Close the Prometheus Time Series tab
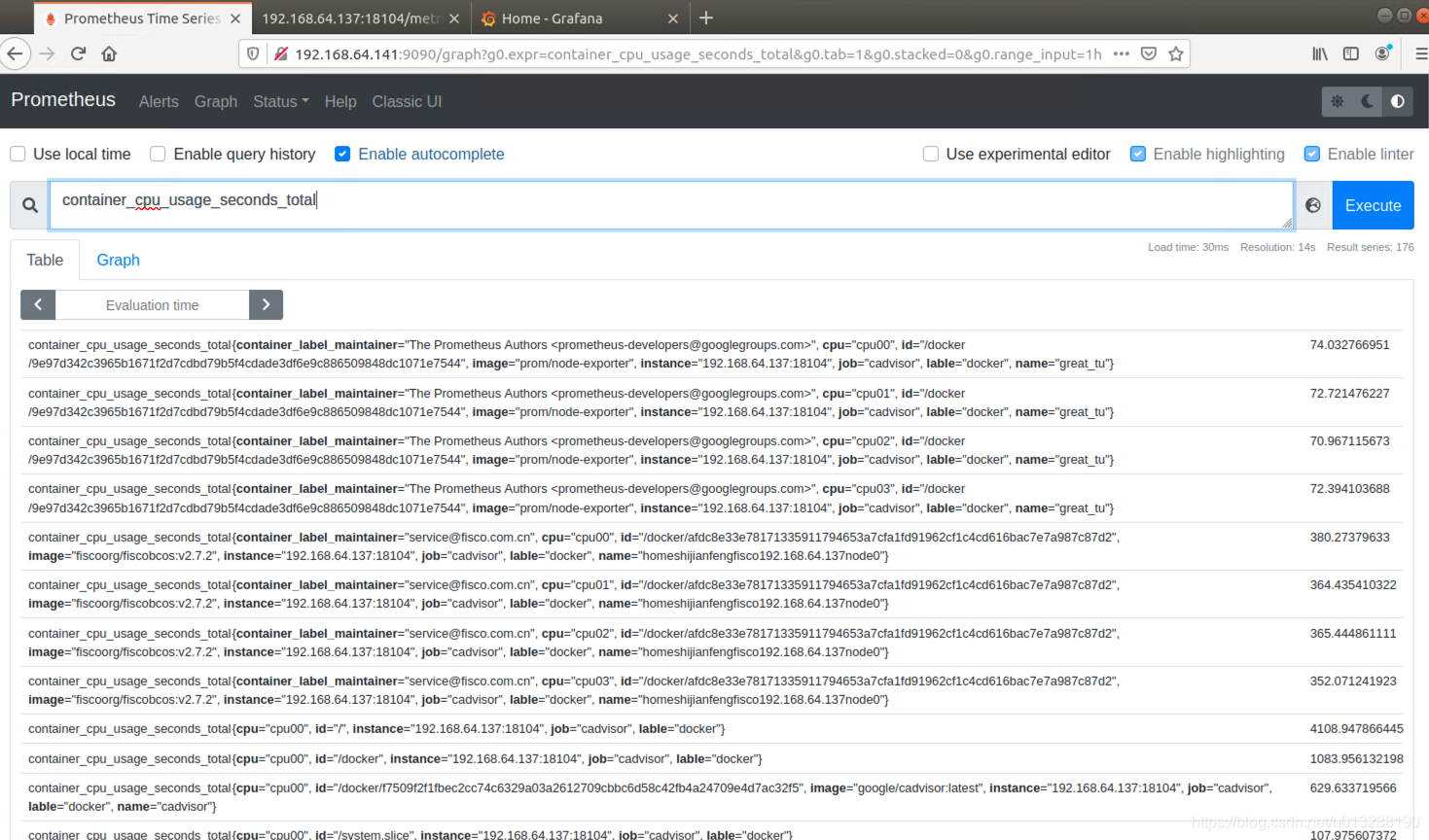The image size is (1429, 840). pyautogui.click(x=235, y=18)
